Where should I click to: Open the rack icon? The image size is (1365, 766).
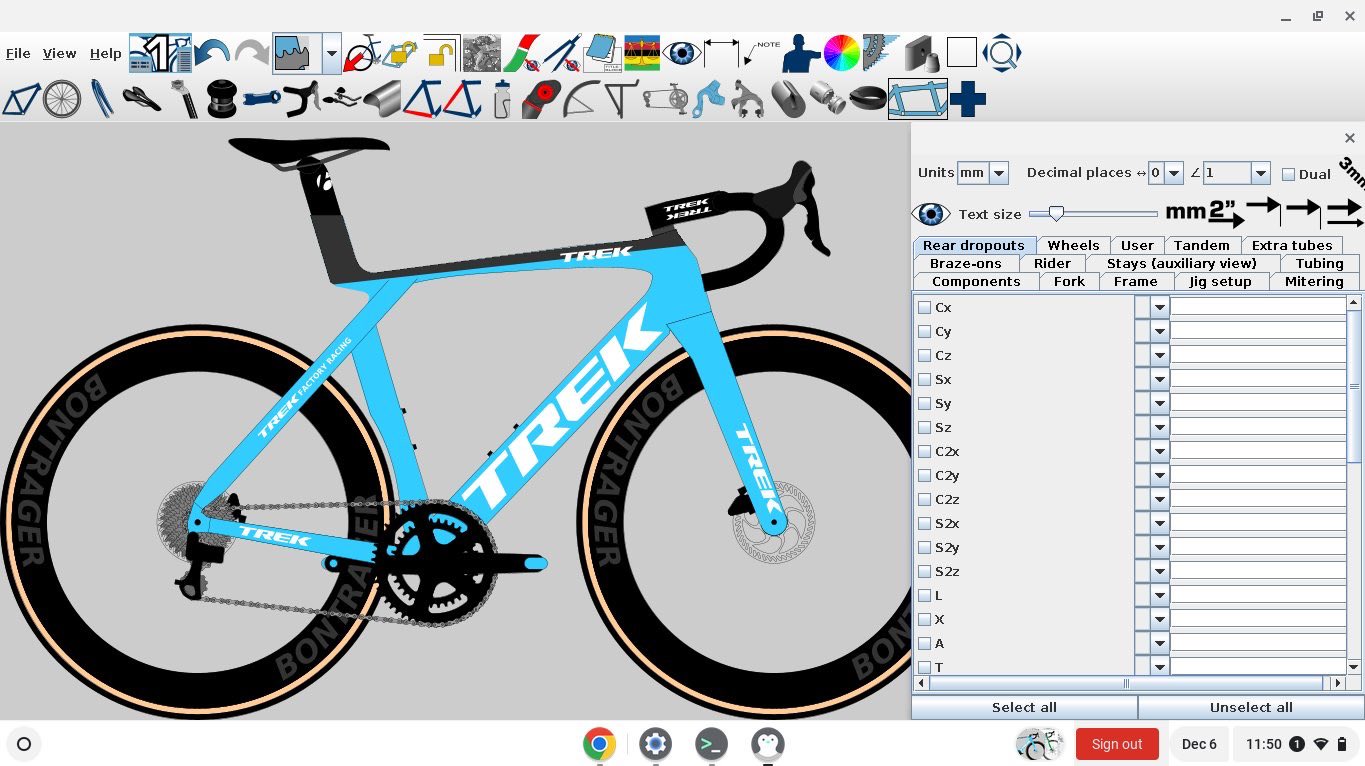click(x=622, y=100)
